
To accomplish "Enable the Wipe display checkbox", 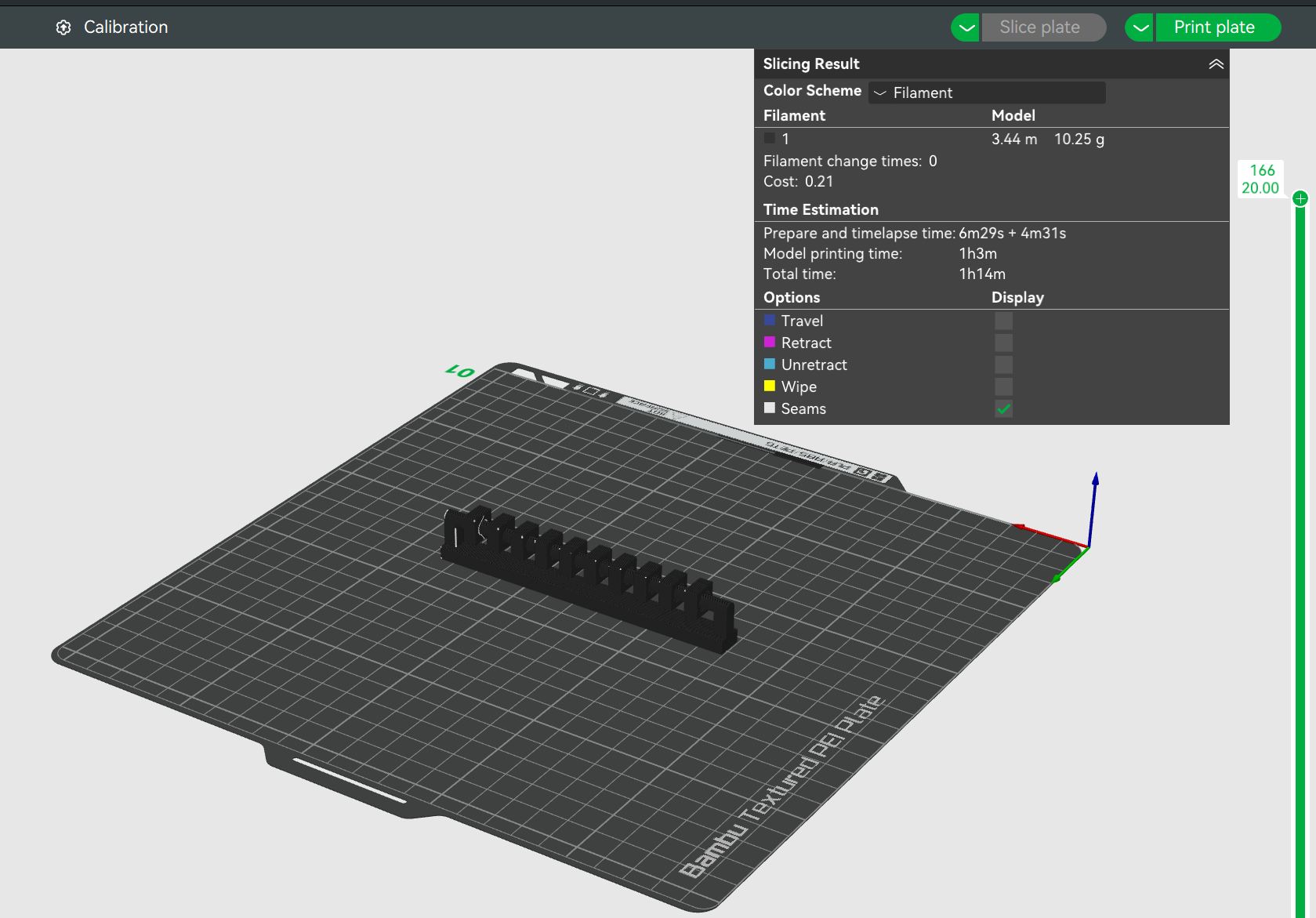I will click(1003, 386).
